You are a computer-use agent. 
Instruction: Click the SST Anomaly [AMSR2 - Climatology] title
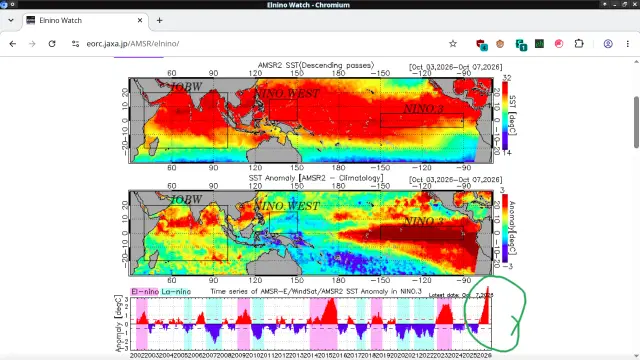click(x=316, y=178)
